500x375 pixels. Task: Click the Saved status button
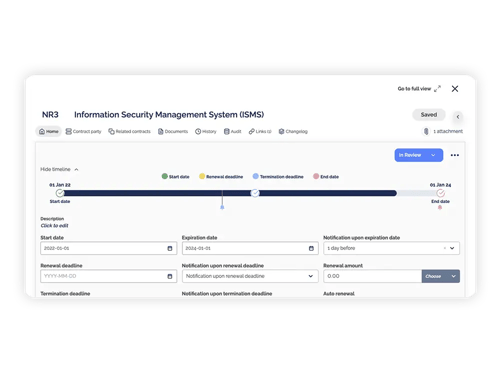click(x=429, y=115)
